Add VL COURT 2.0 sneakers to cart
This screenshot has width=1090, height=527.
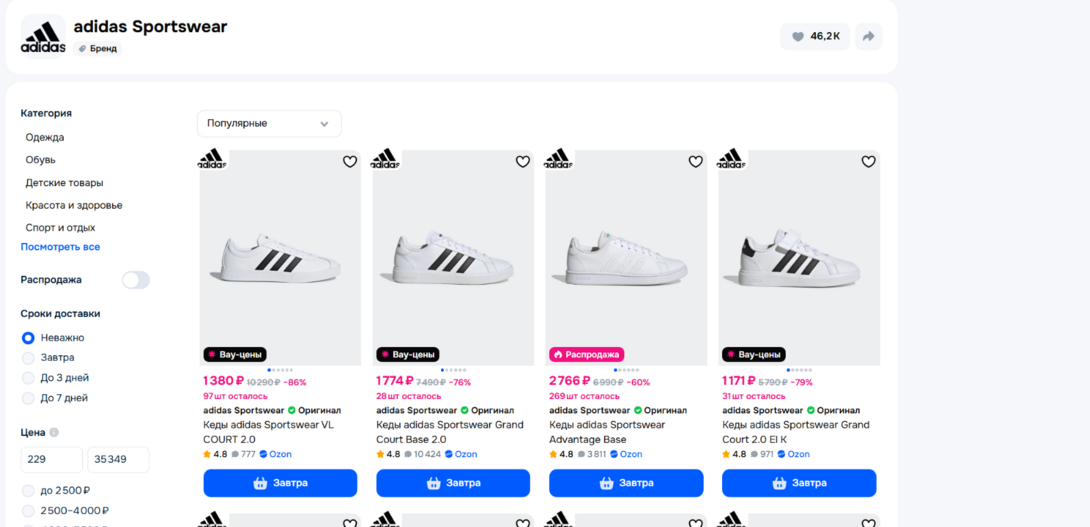pyautogui.click(x=280, y=483)
